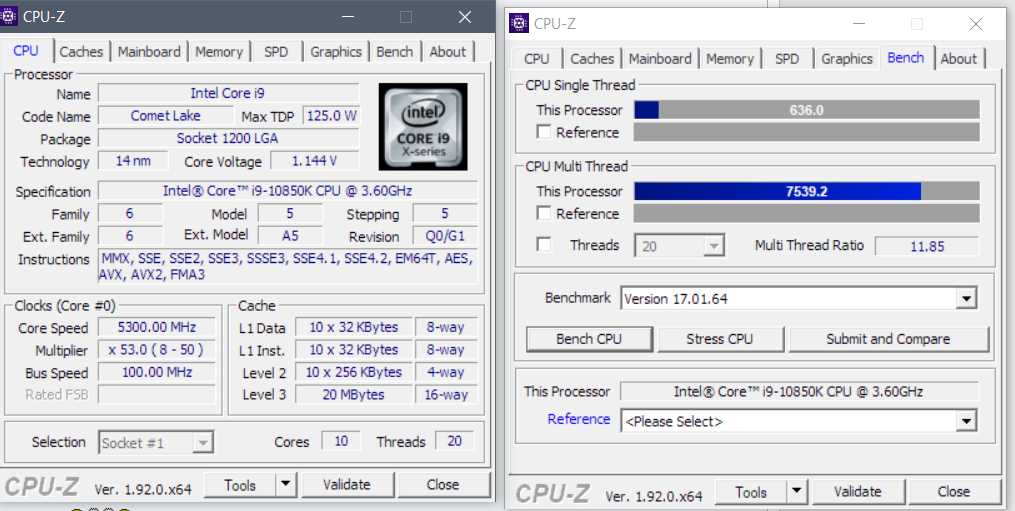Click the Code Name value Comet Lake
This screenshot has width=1015, height=511.
(x=166, y=116)
